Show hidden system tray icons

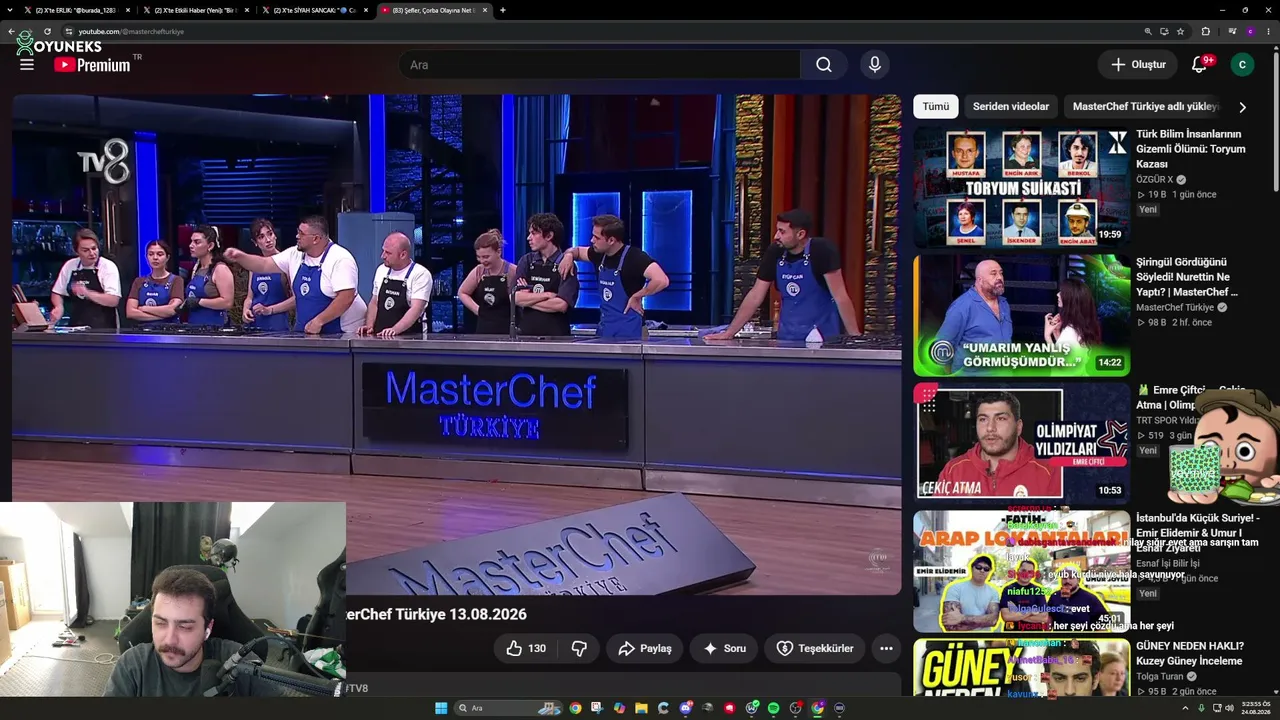1185,708
